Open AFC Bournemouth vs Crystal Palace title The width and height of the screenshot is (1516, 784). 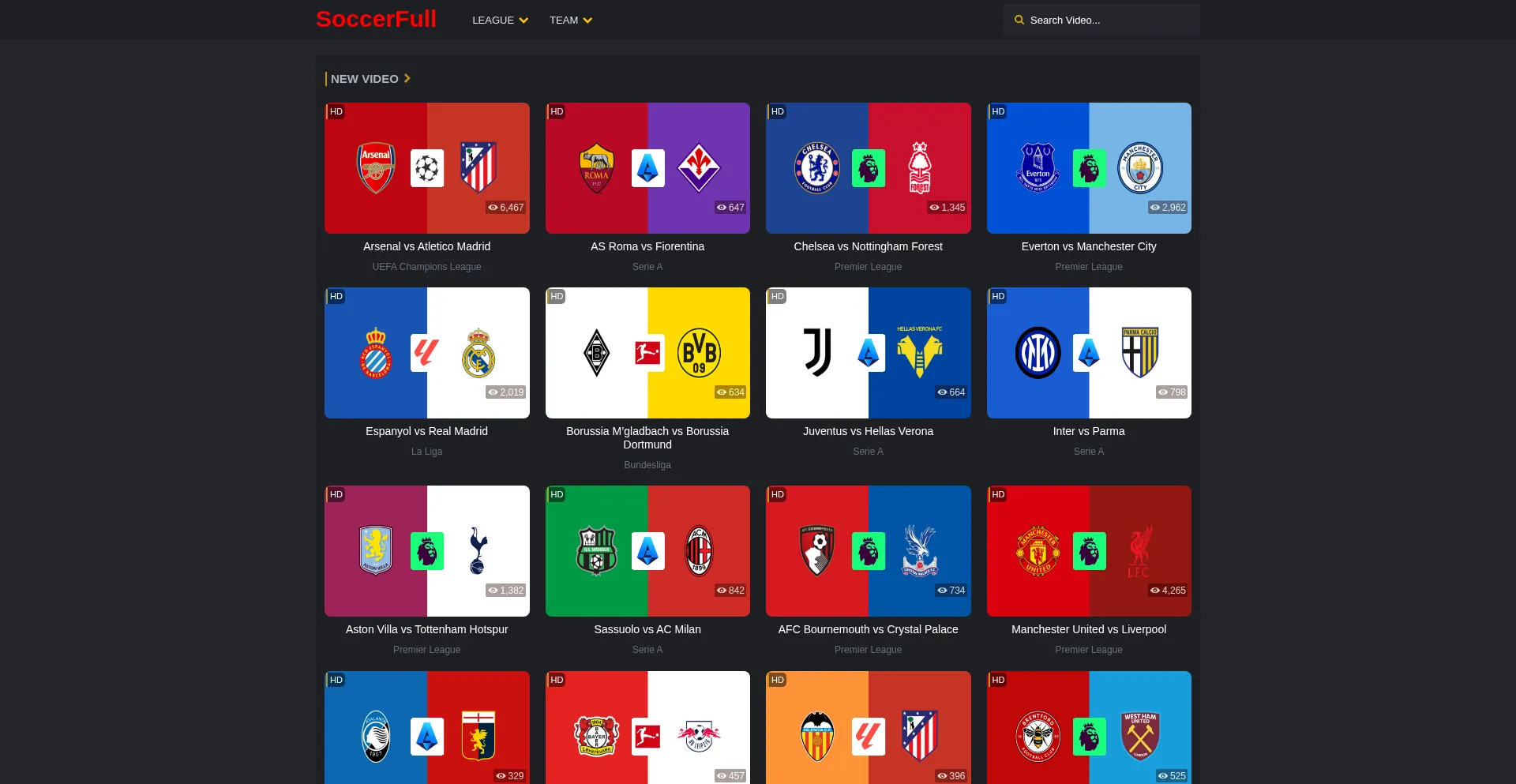(869, 629)
